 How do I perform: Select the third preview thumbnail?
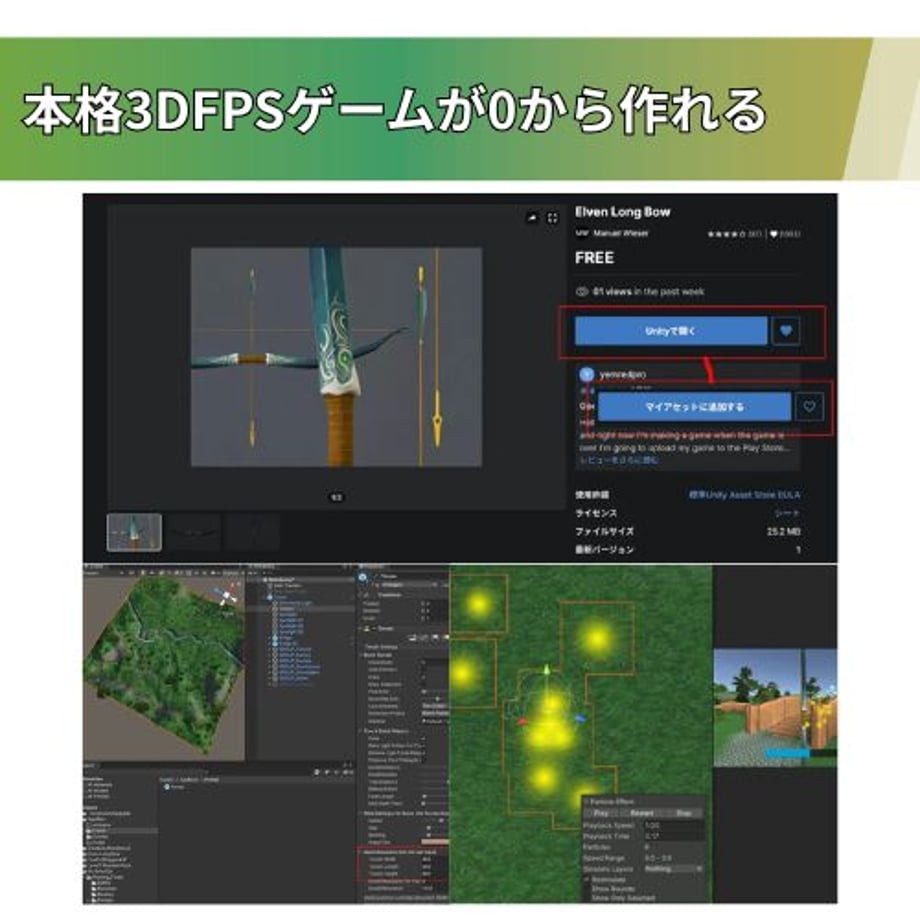click(253, 532)
